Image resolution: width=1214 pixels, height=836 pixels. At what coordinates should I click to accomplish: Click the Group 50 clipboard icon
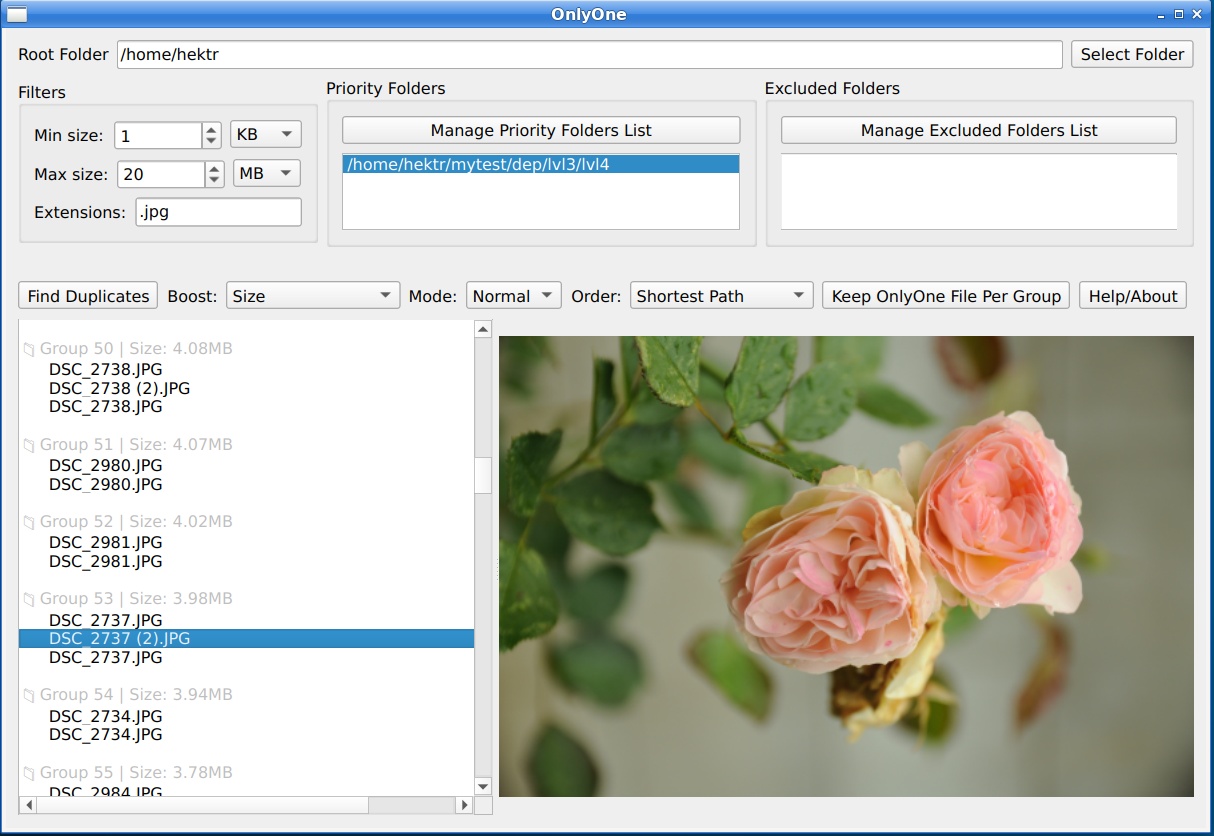(31, 348)
